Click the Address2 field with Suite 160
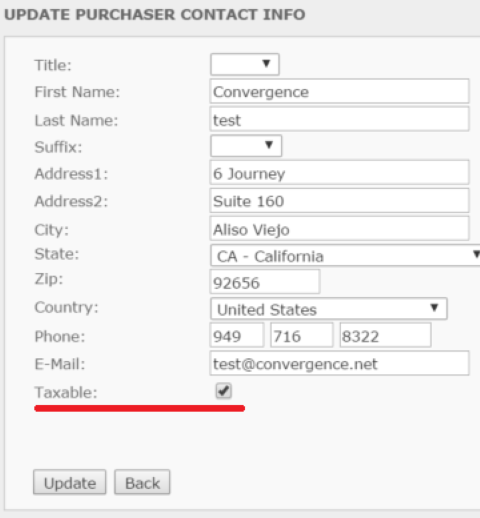The width and height of the screenshot is (480, 518). pos(339,201)
